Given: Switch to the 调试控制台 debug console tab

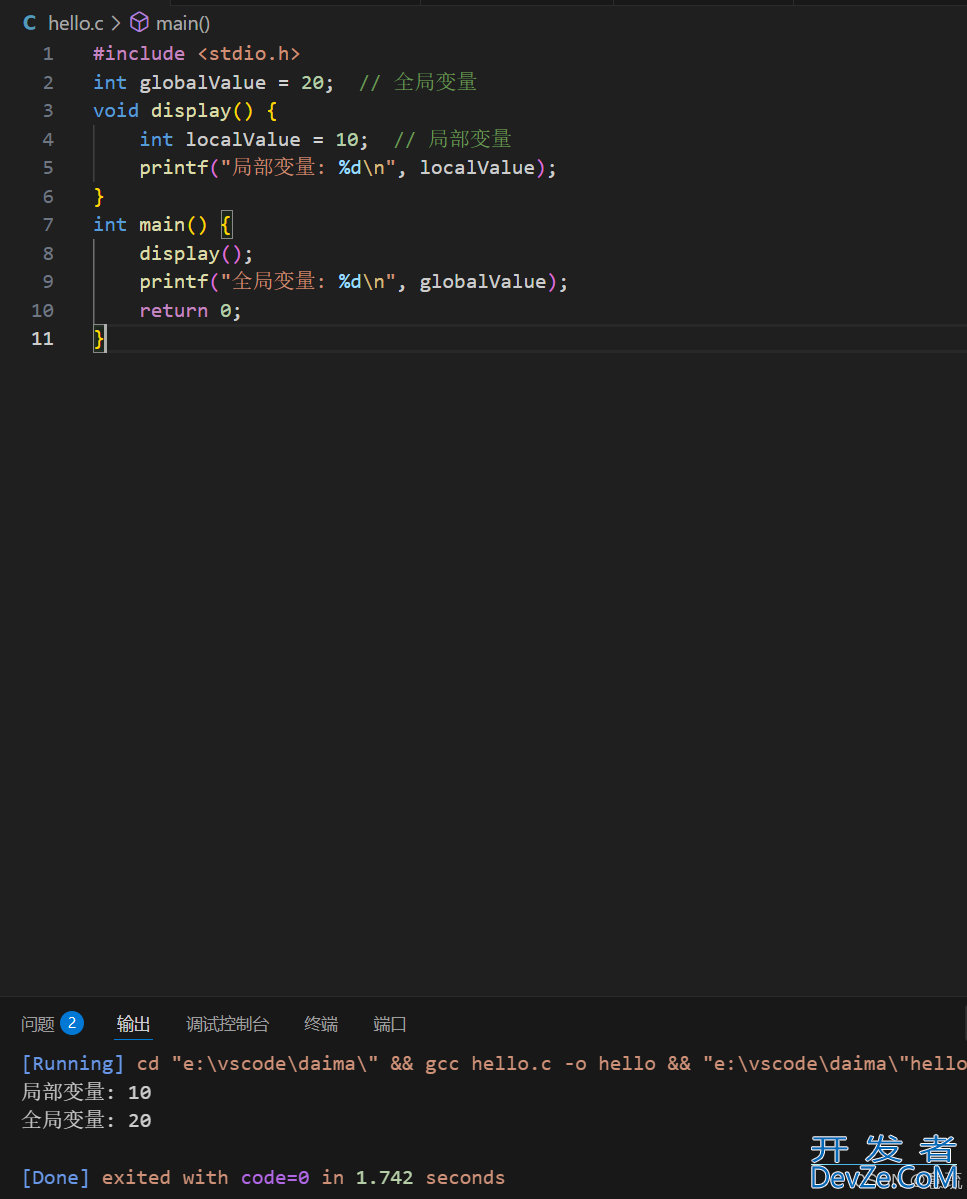Looking at the screenshot, I should pos(227,1023).
